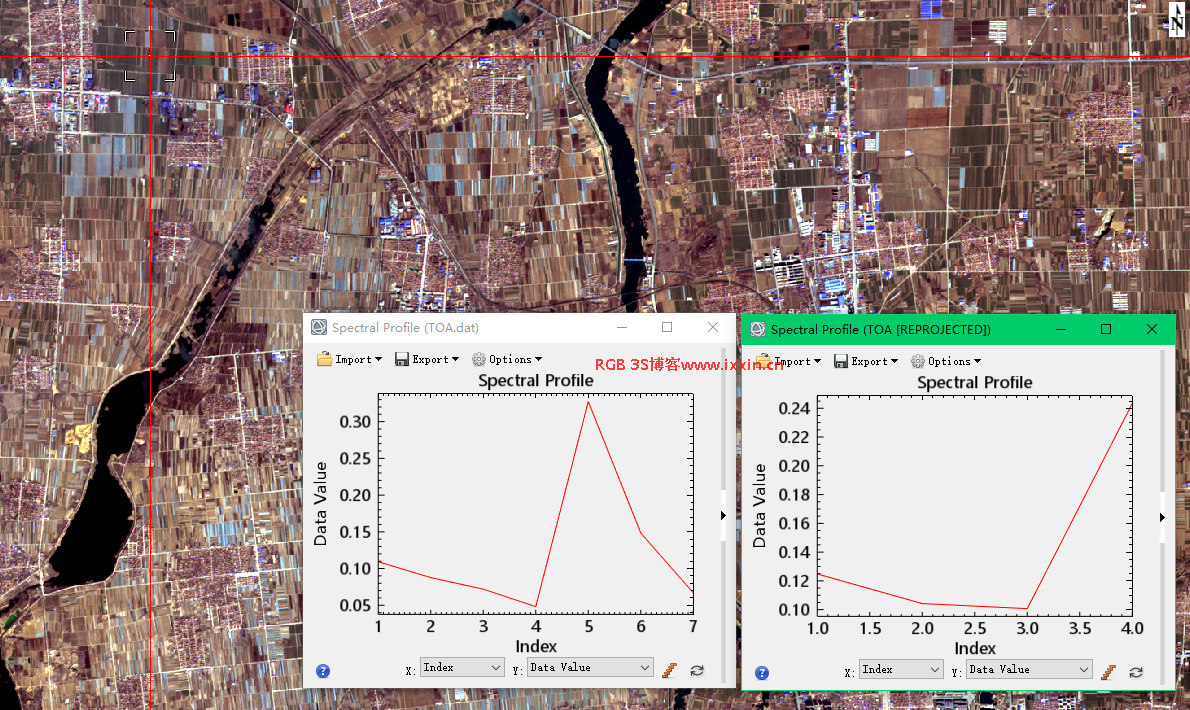The height and width of the screenshot is (710, 1190).
Task: Click the Import folder icon in TOA.dat window
Action: (x=324, y=360)
